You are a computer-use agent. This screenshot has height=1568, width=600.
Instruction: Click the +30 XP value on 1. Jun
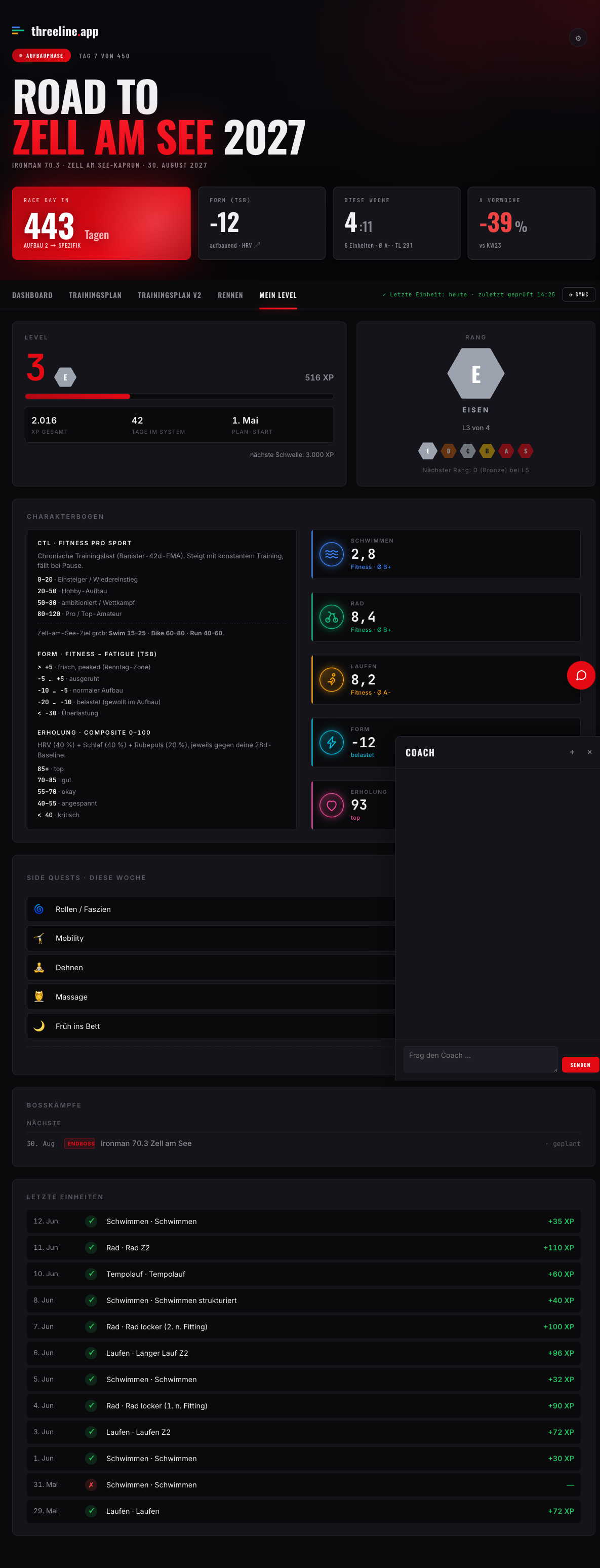pos(561,1459)
